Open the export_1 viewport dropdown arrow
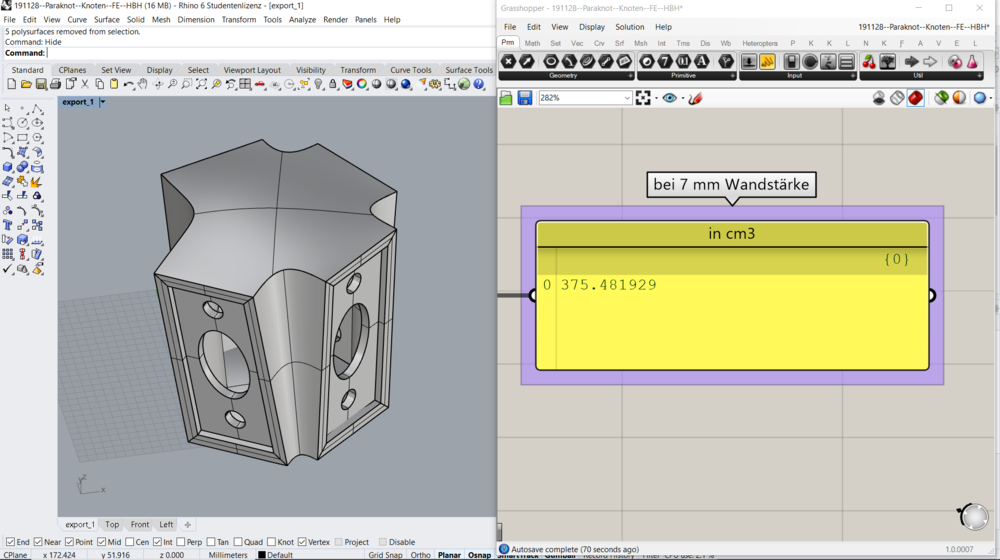The image size is (1000, 560). (x=102, y=102)
